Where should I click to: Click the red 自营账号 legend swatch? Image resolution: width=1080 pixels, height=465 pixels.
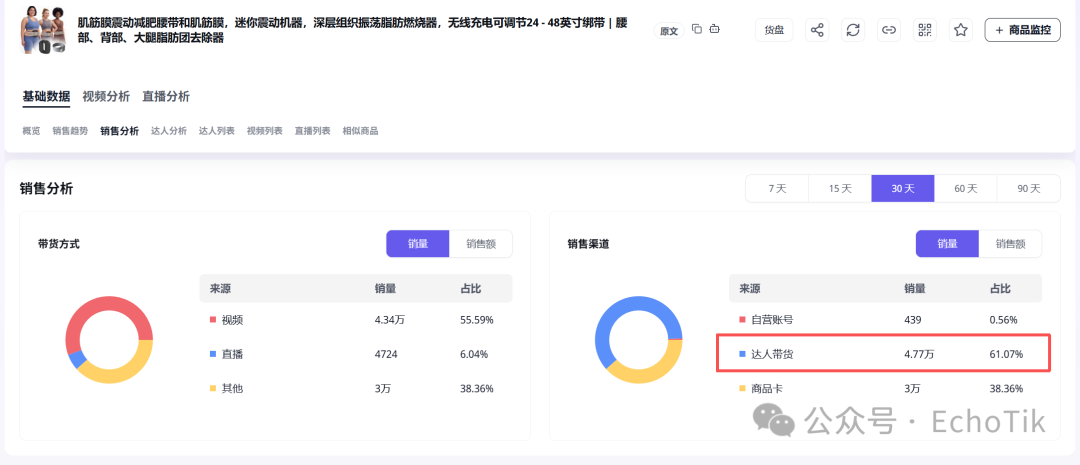[x=742, y=320]
